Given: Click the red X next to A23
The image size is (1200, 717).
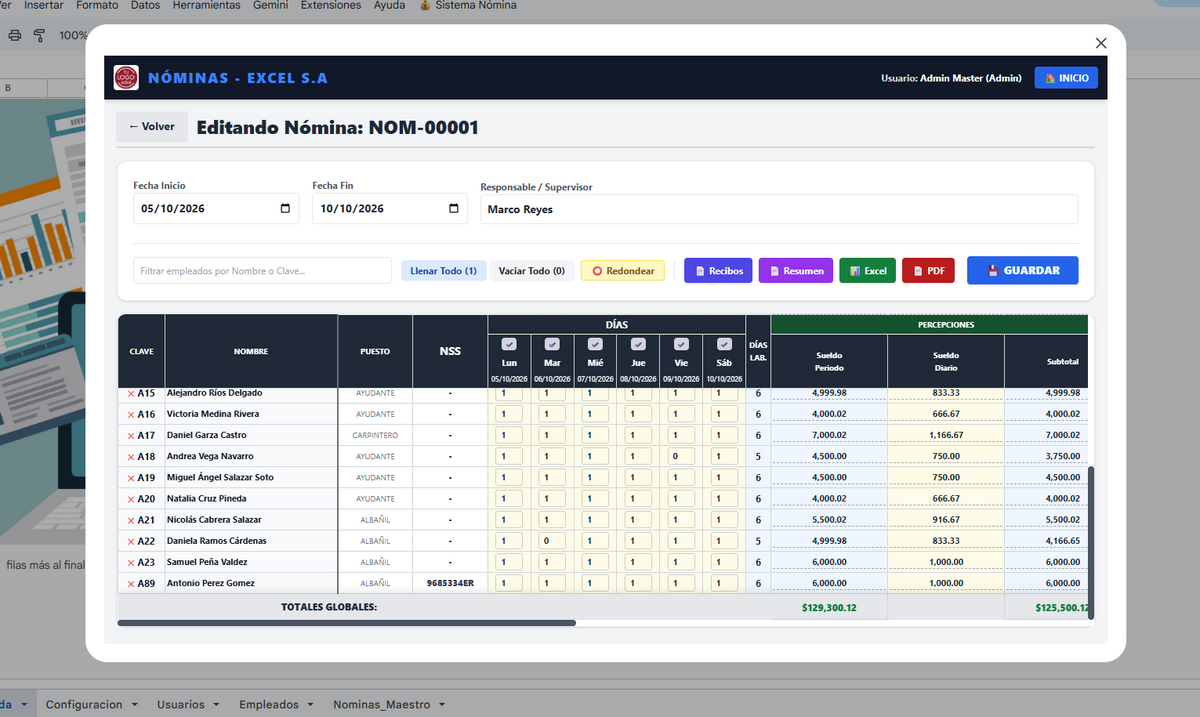Looking at the screenshot, I should [131, 562].
